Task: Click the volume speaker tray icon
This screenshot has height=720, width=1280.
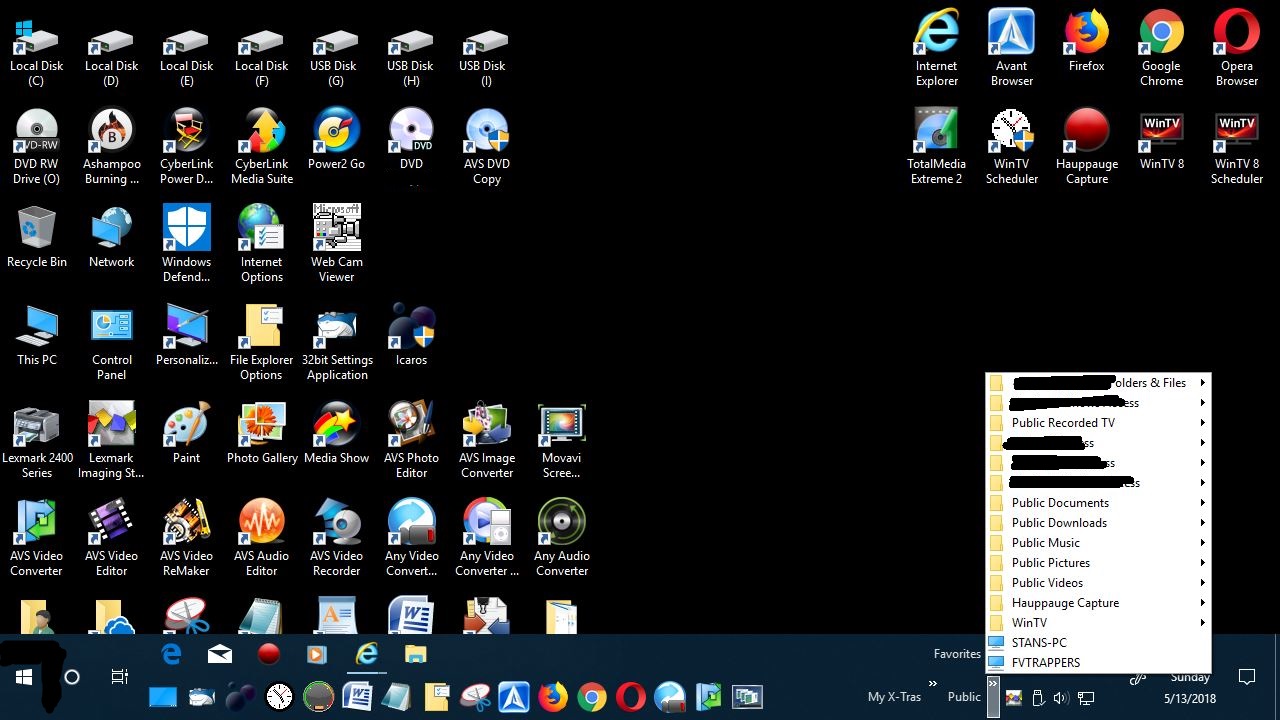Action: click(x=1061, y=698)
